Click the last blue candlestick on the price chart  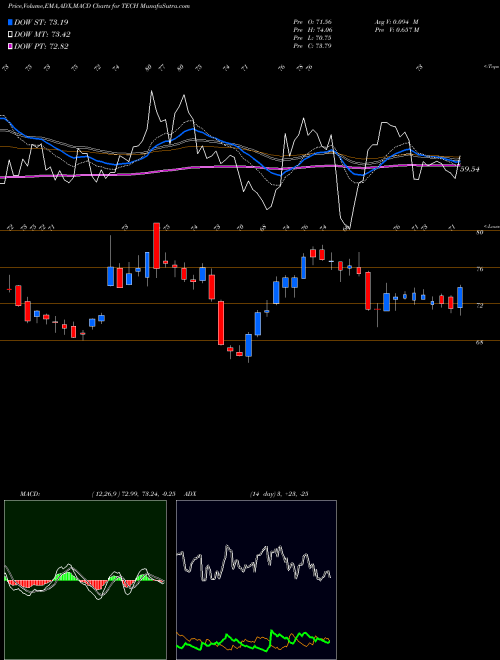[460, 298]
